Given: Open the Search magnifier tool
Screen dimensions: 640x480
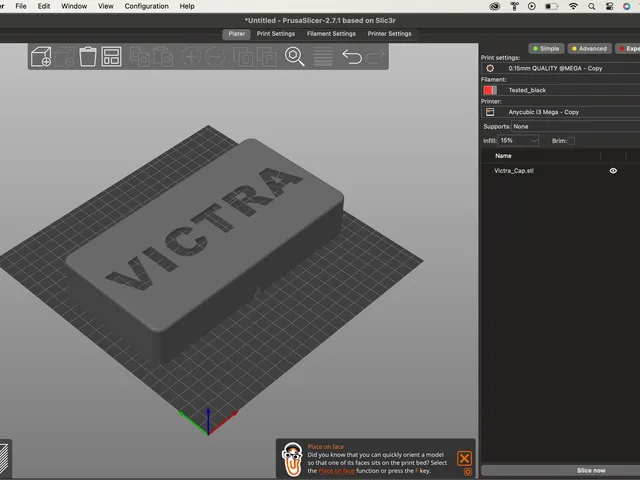Looking at the screenshot, I should (294, 56).
